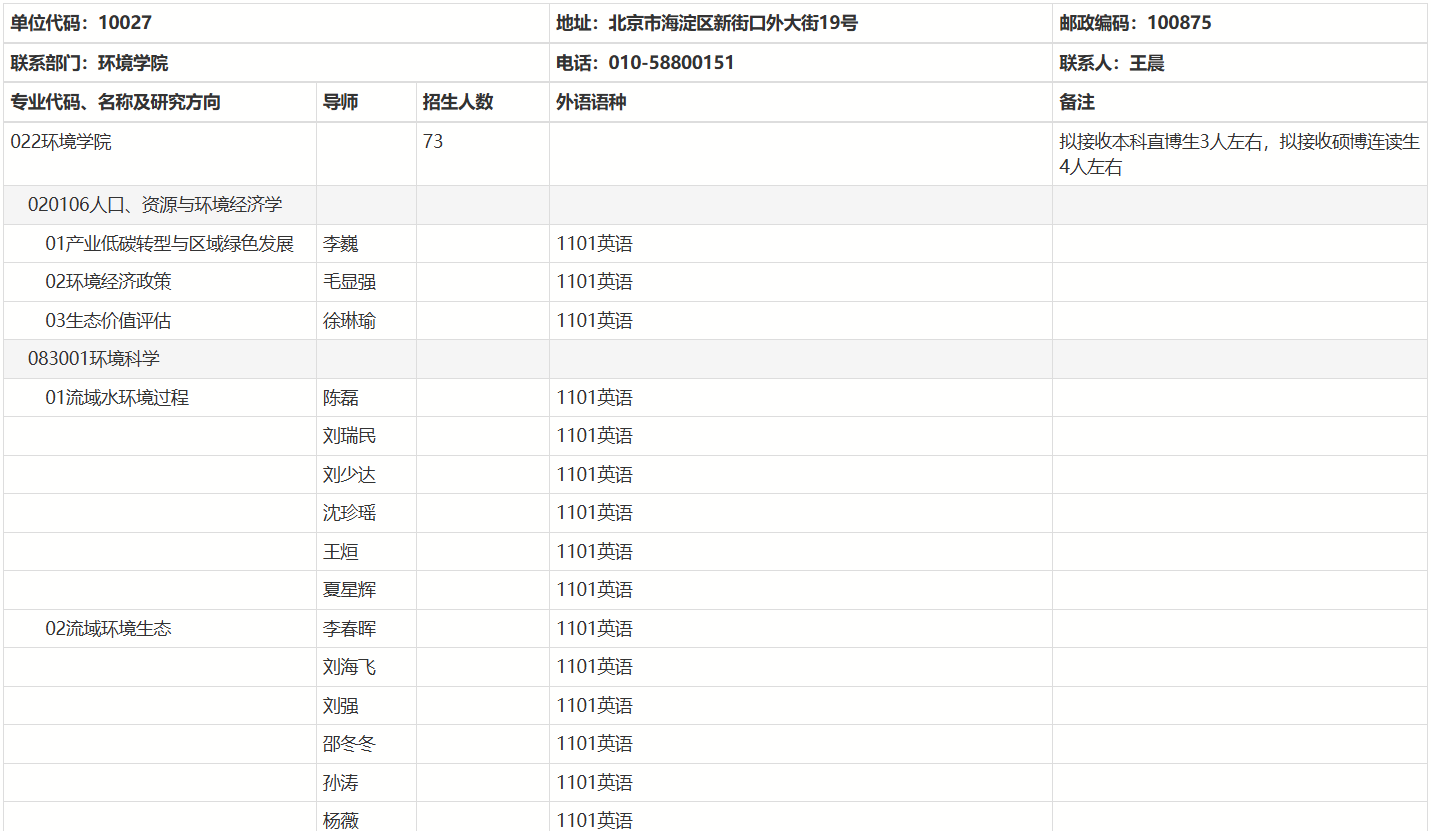
Task: Click advisor name 李巍
Action: click(x=340, y=244)
